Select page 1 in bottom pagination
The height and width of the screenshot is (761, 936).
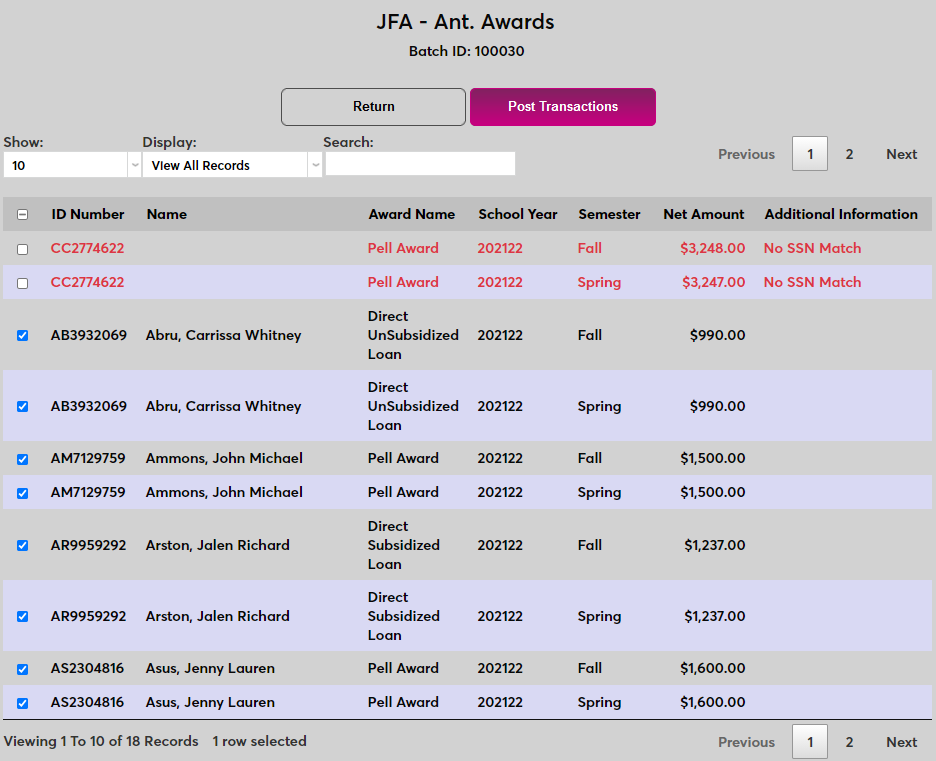tap(810, 742)
